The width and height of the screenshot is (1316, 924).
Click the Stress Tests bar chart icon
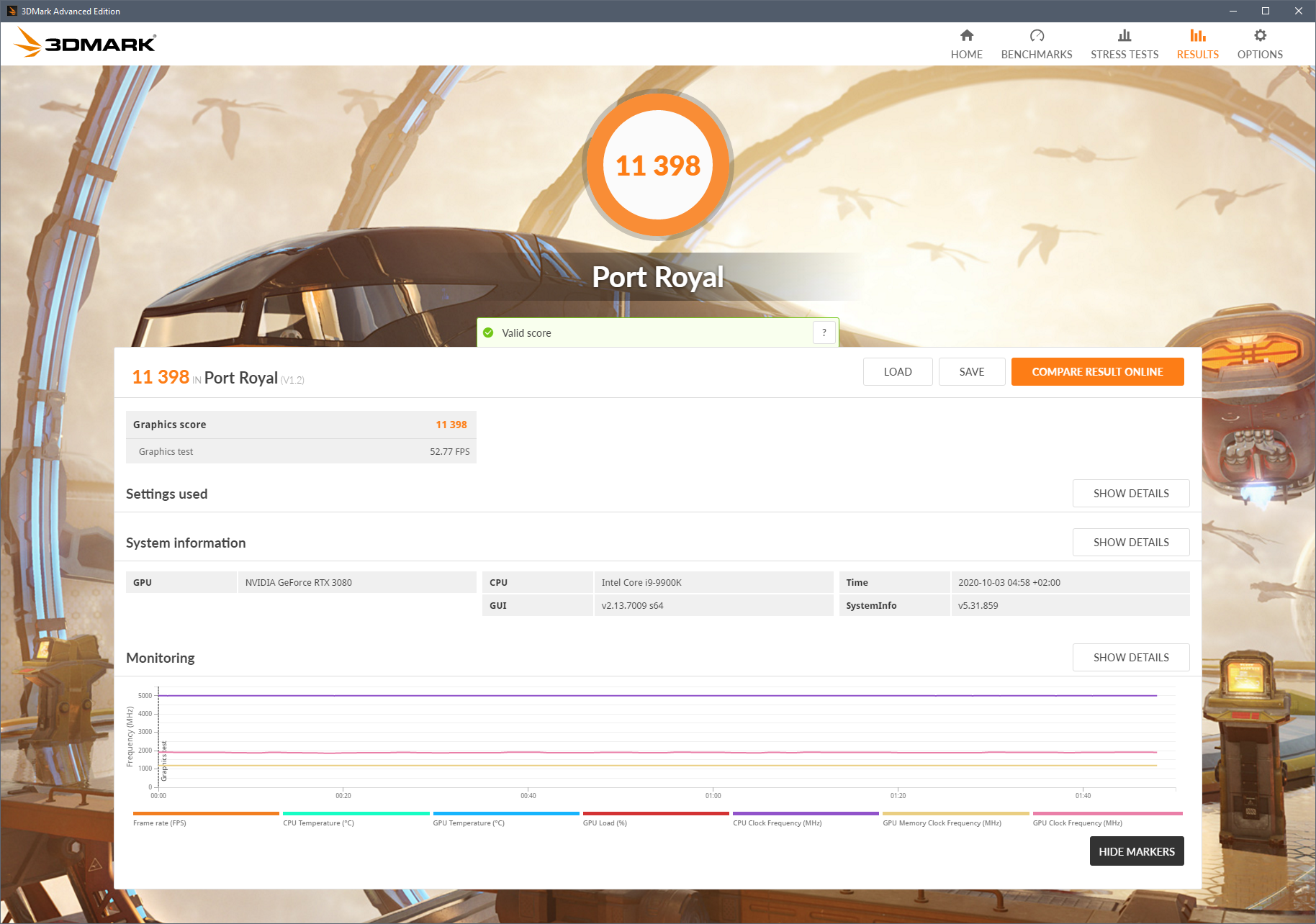pos(1124,35)
